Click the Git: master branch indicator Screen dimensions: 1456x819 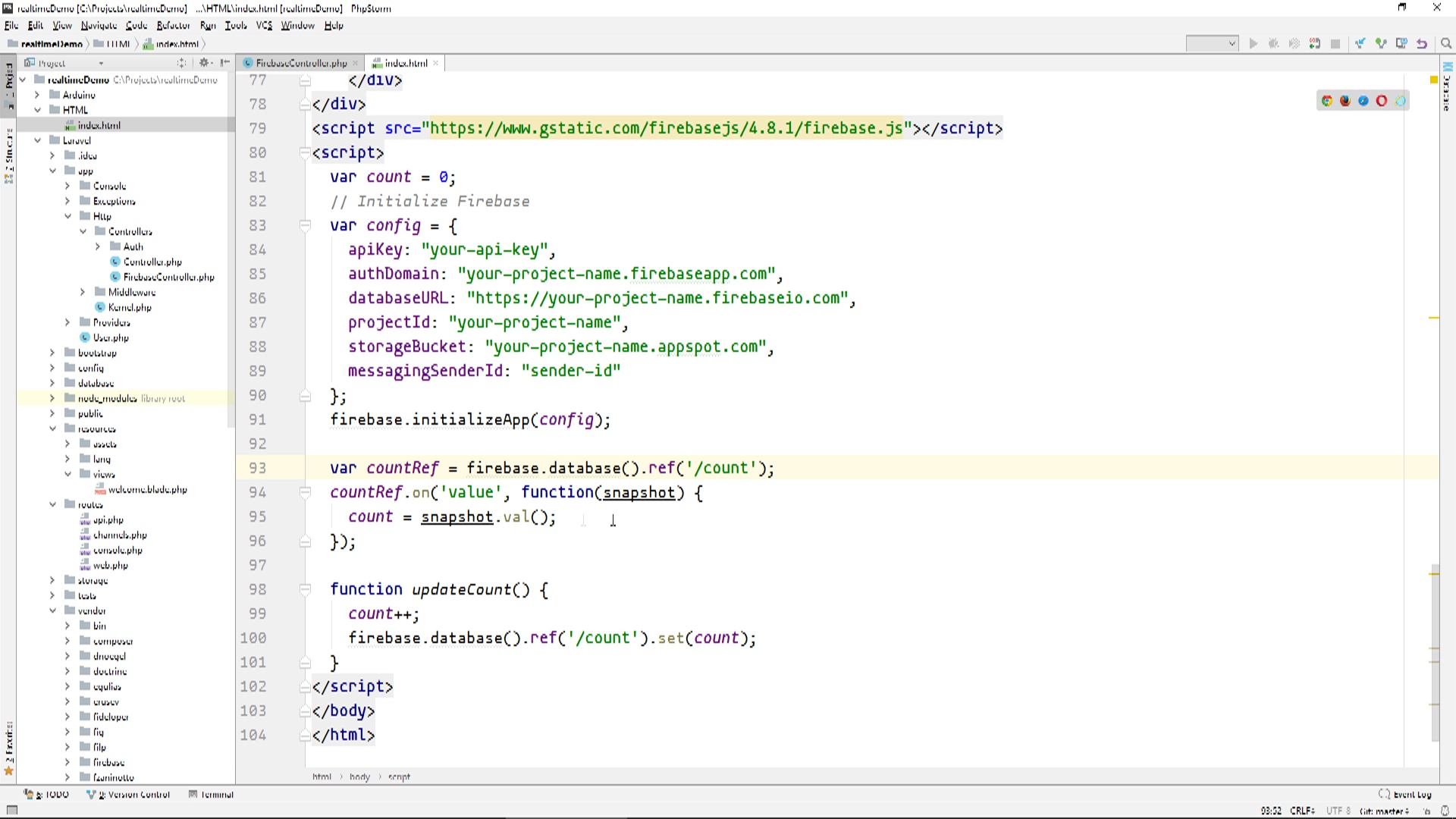[x=1384, y=811]
